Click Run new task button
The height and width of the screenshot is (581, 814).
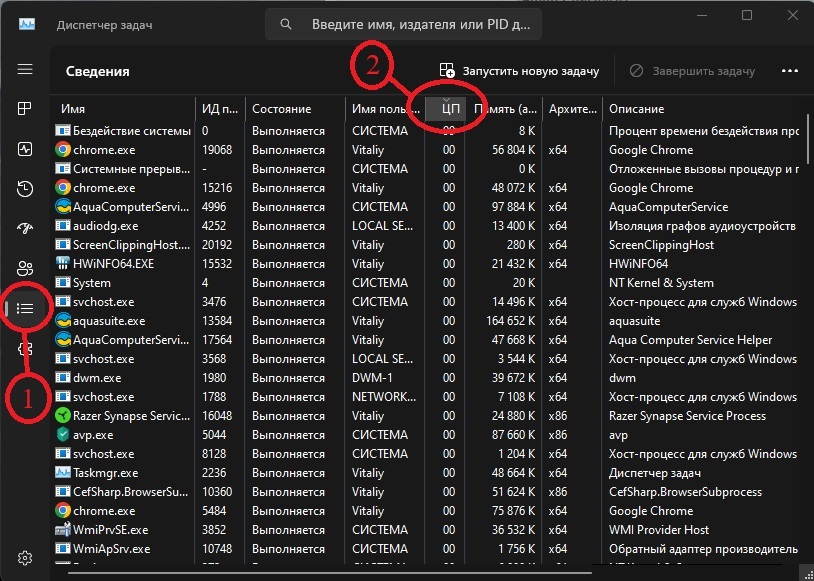click(x=519, y=71)
